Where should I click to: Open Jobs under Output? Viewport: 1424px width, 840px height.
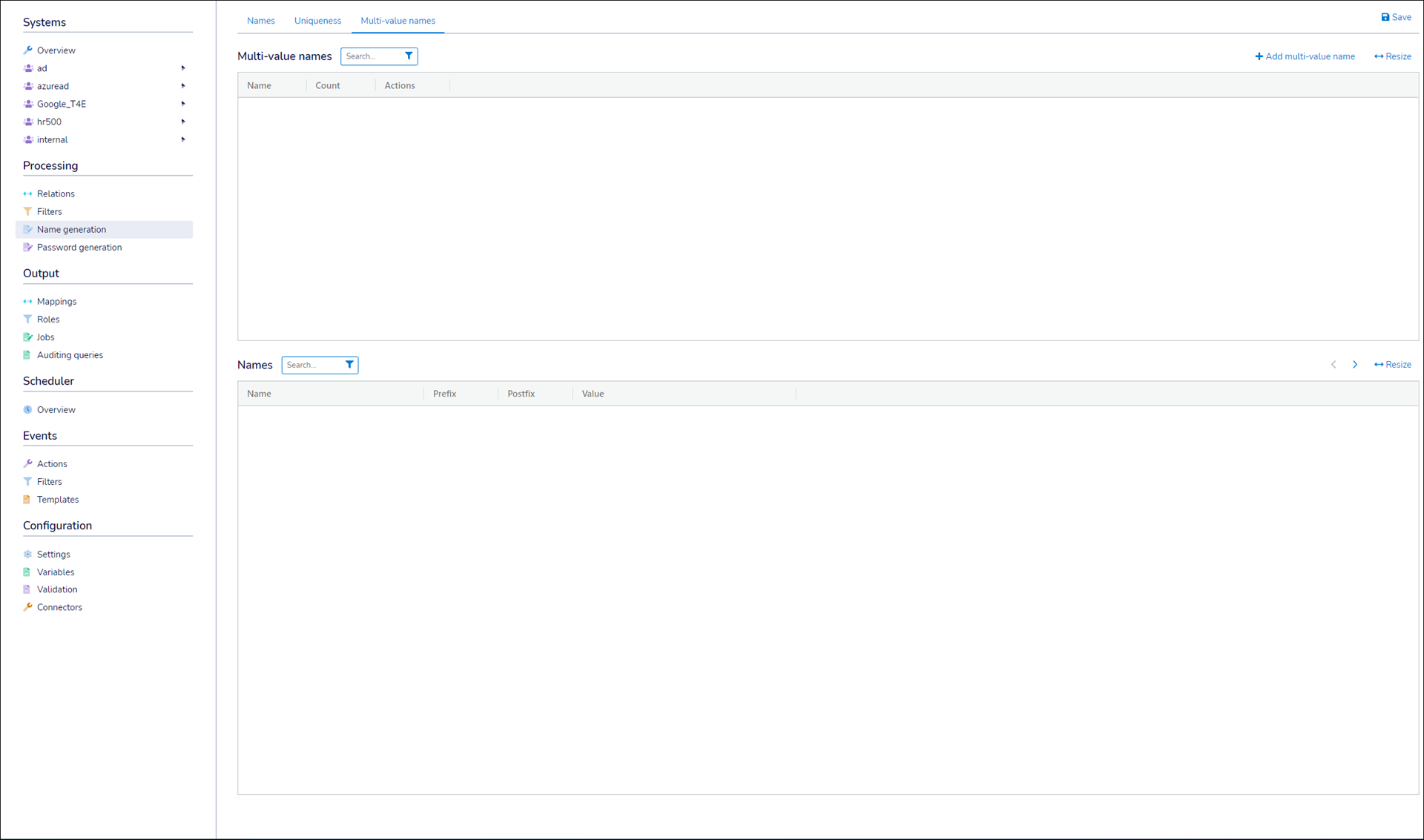coord(45,337)
